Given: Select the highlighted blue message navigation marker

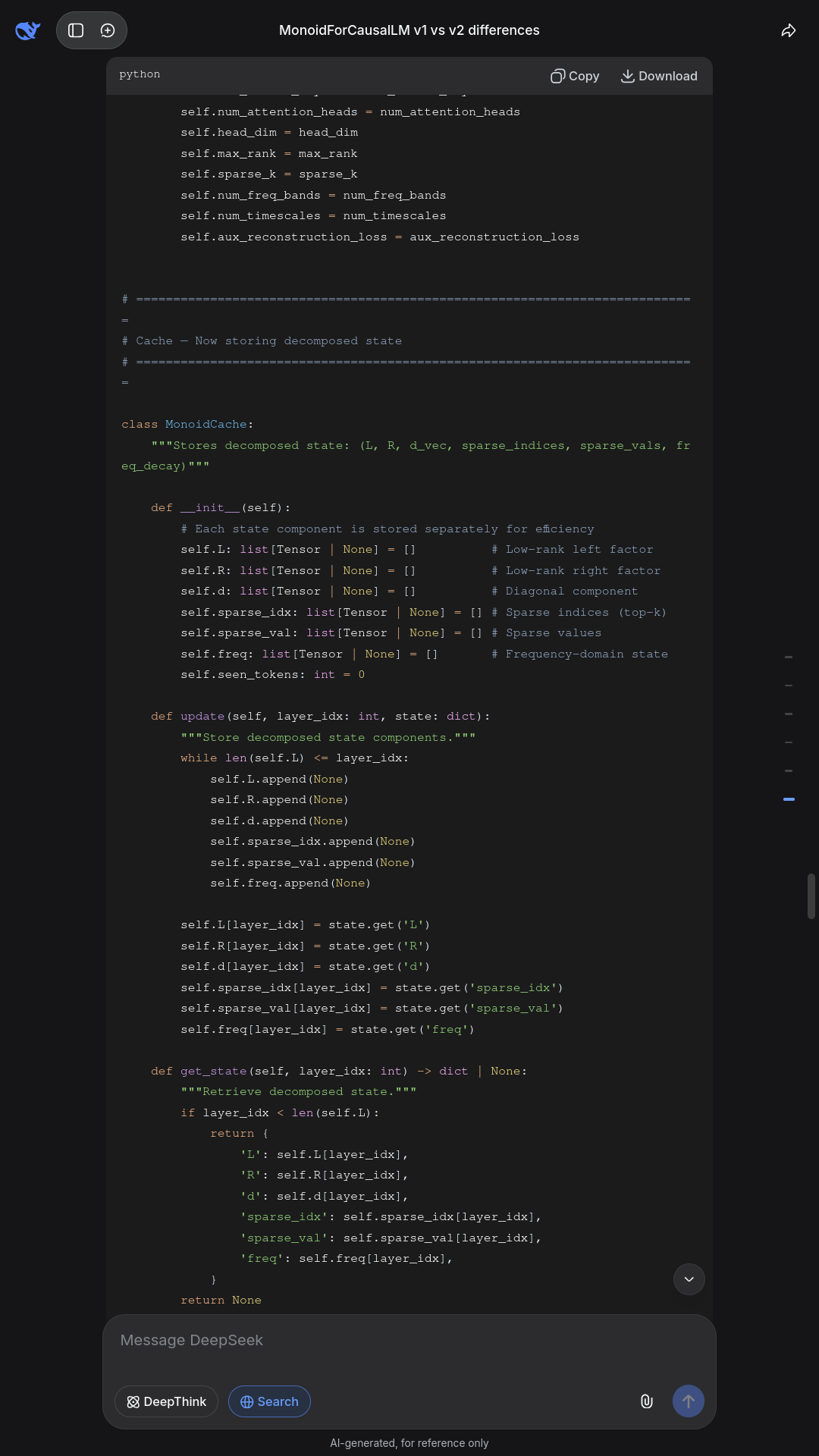Looking at the screenshot, I should [x=789, y=799].
